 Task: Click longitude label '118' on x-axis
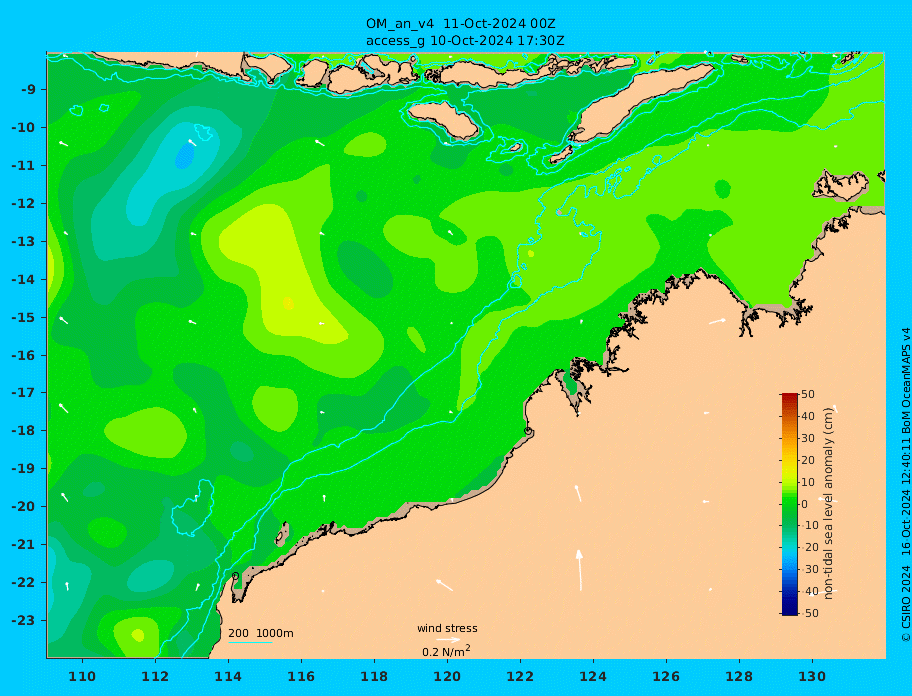click(x=374, y=676)
